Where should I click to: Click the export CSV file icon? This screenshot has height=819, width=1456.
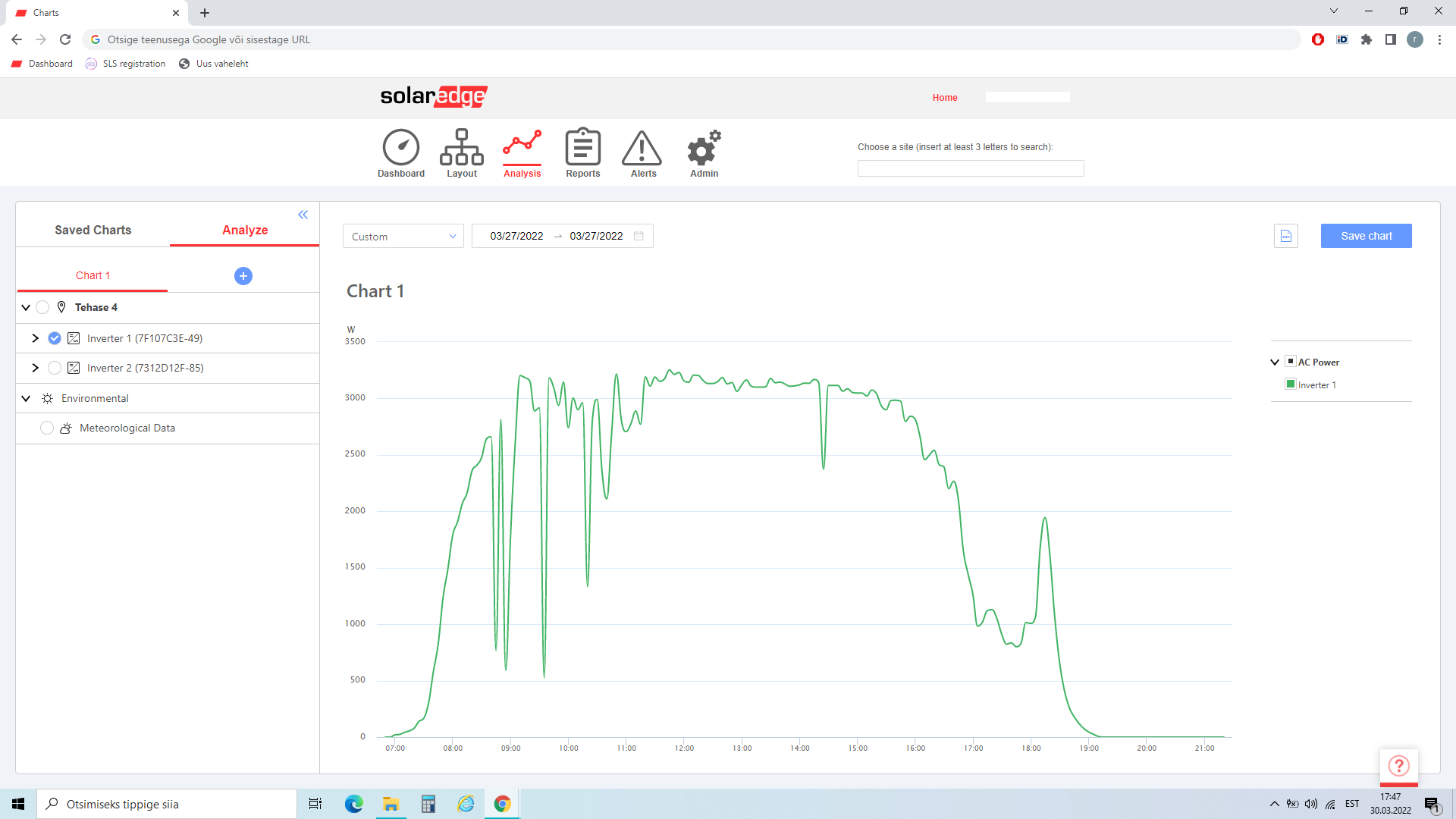(x=1286, y=236)
